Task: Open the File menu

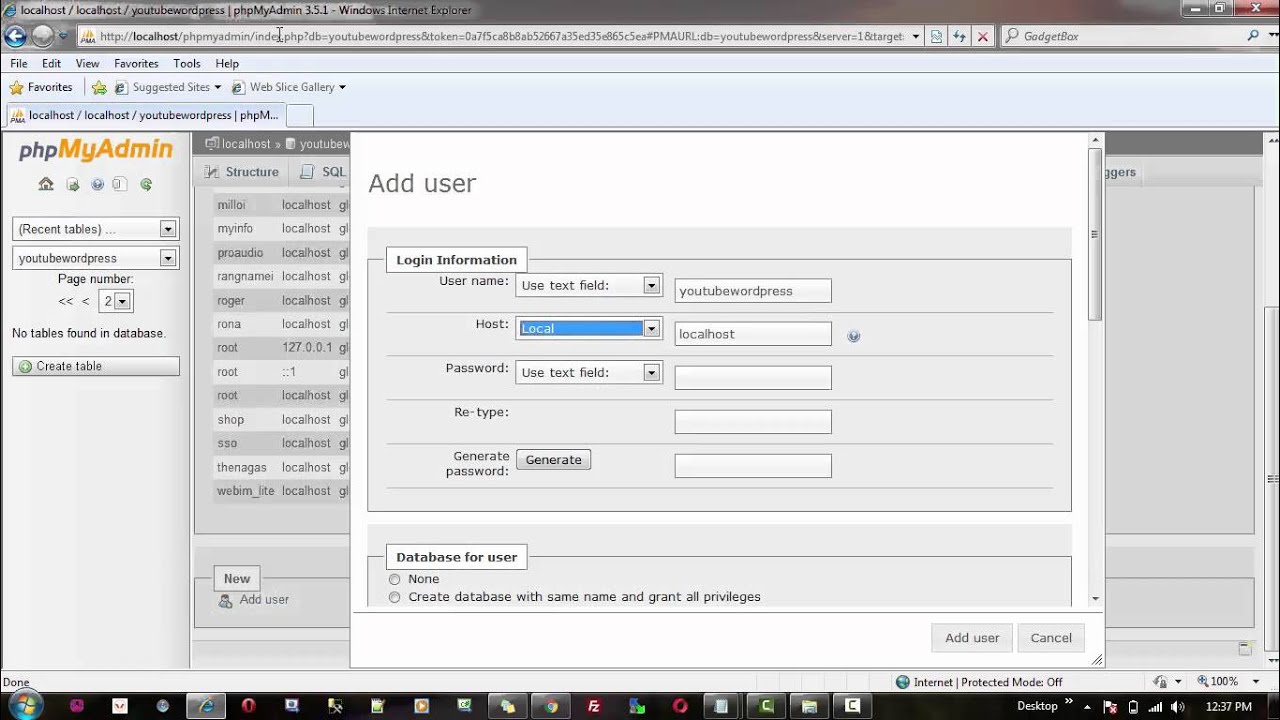Action: coord(19,63)
